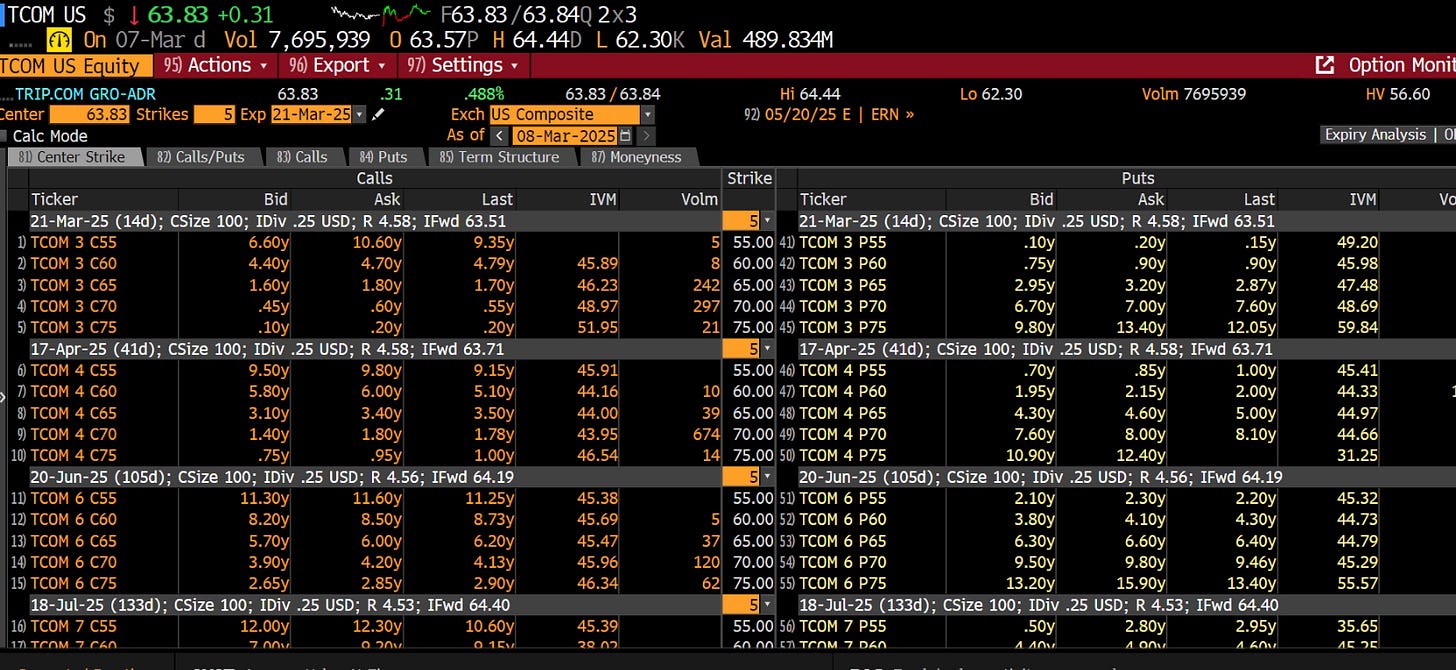Select the TCOM 7 C55 call row ticker

(x=74, y=627)
